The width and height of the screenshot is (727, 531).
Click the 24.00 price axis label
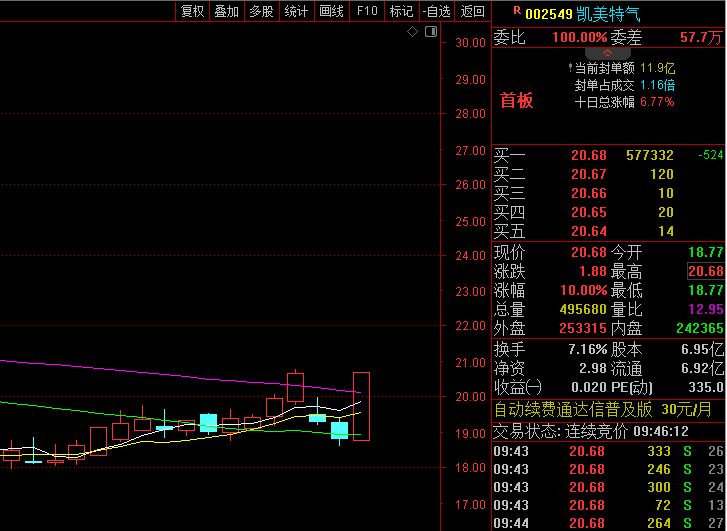(x=470, y=256)
